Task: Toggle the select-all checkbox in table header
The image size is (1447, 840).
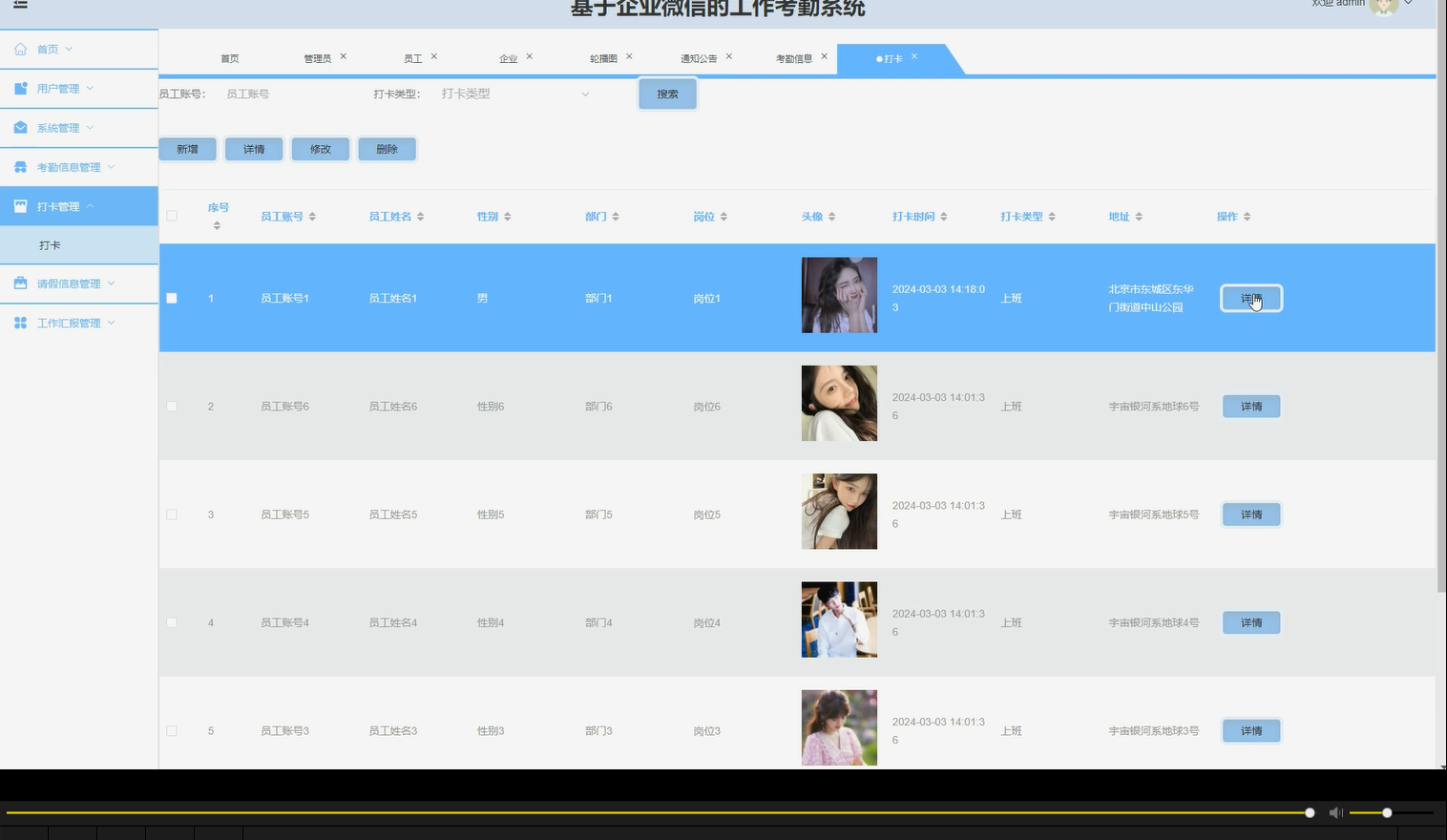Action: pos(172,216)
